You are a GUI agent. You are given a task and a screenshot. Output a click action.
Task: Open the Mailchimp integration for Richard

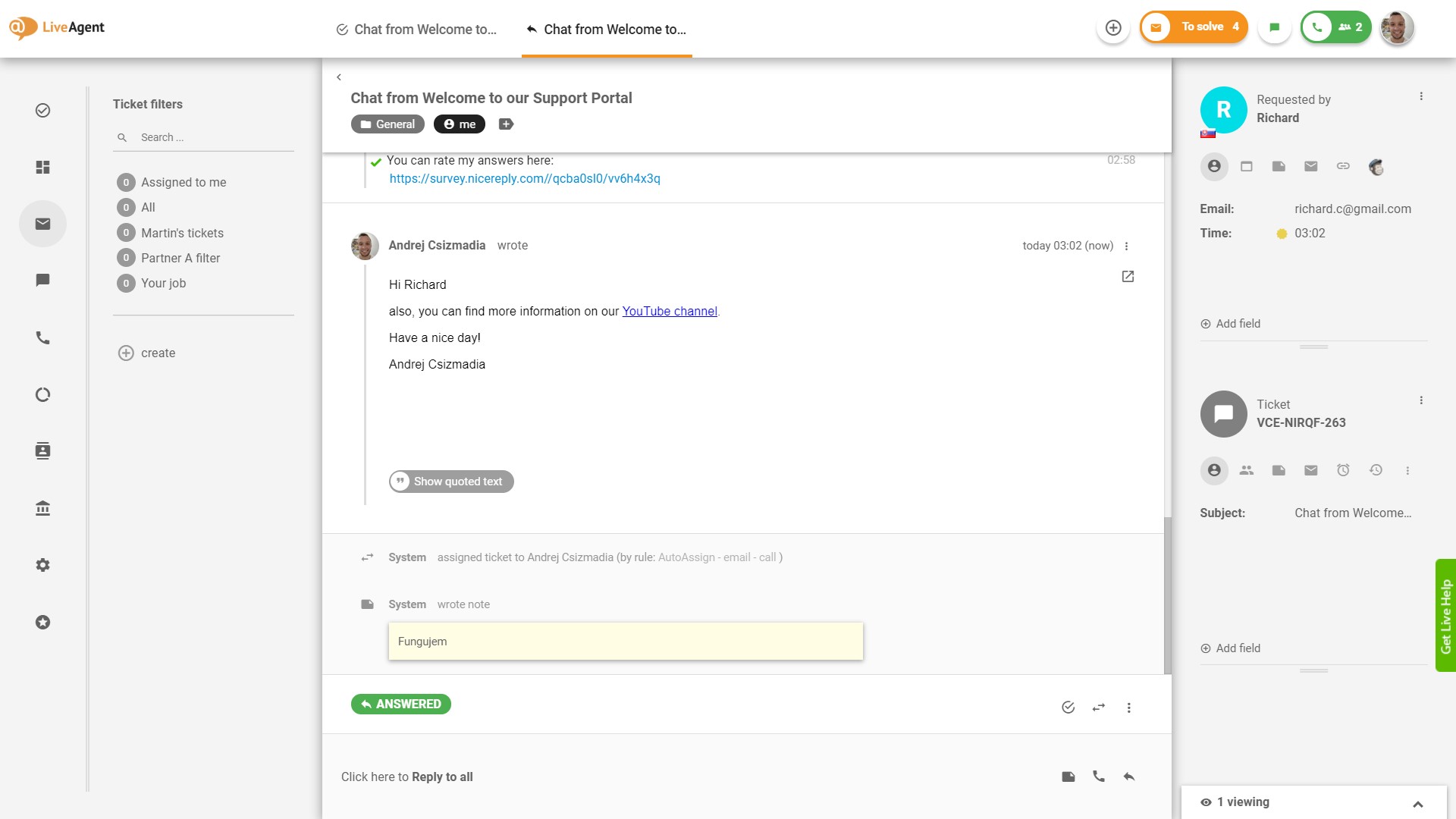point(1376,166)
